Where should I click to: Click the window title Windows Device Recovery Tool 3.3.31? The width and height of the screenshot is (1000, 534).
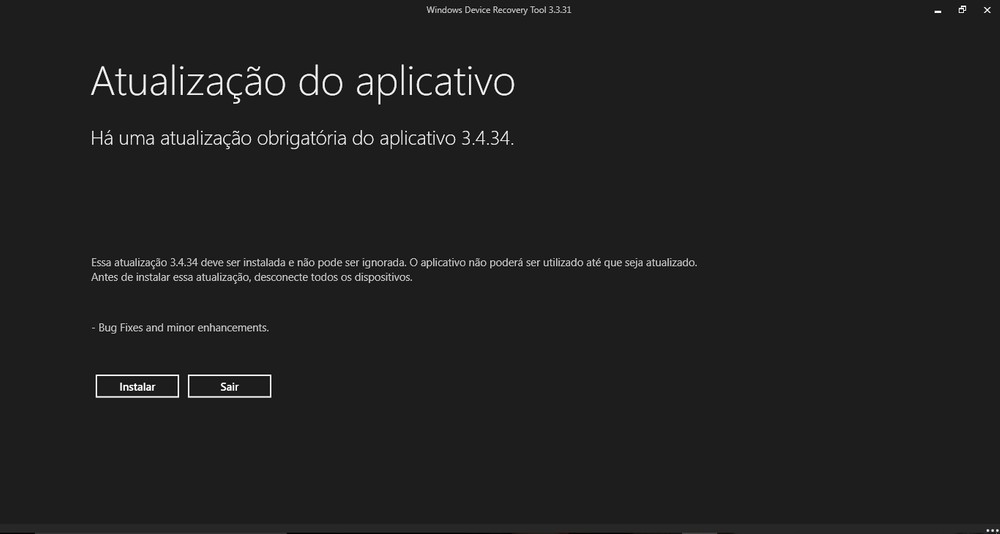499,10
